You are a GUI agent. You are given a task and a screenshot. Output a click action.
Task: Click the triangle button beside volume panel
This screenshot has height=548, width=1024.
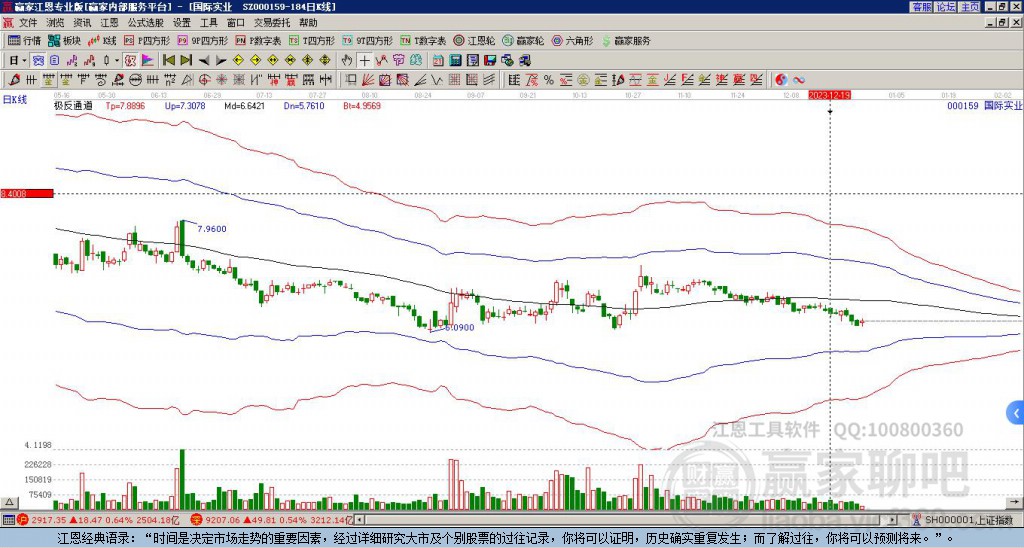click(9, 503)
